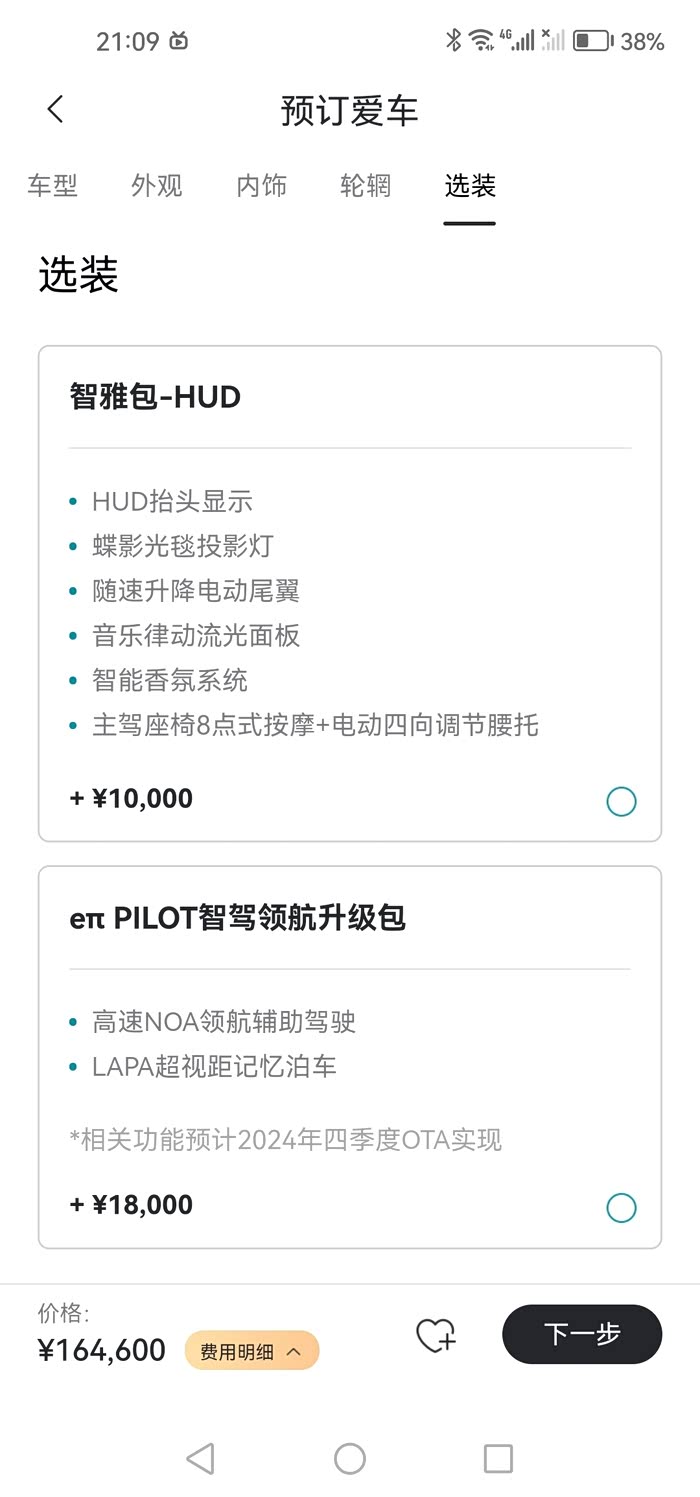Tap the battery status icon
700x1497 pixels.
point(592,41)
